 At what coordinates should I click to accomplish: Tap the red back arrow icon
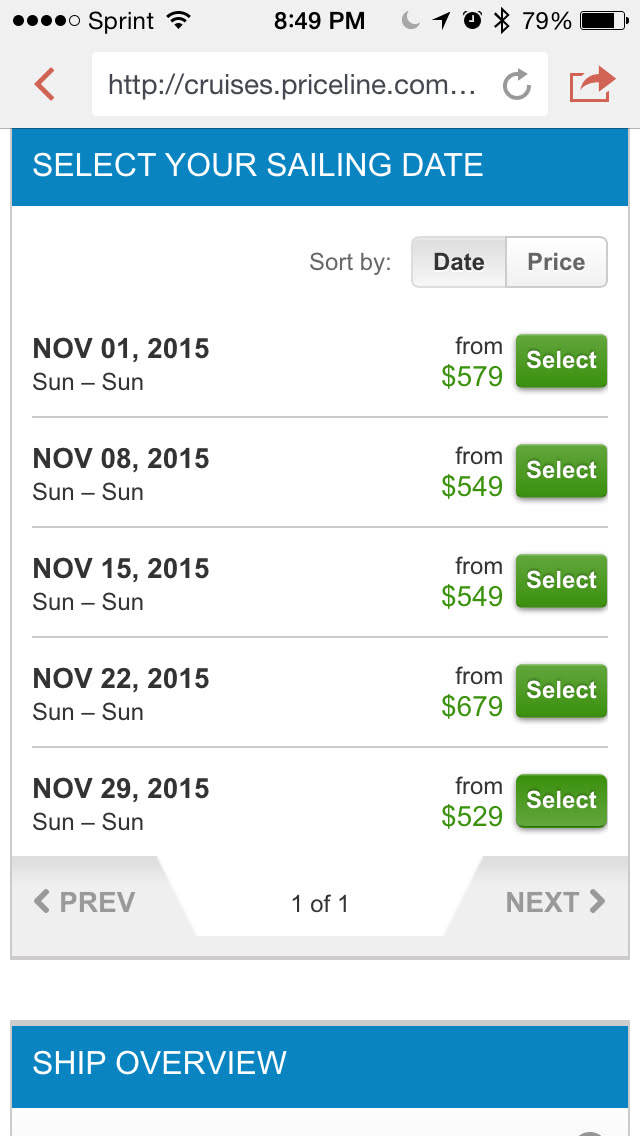pyautogui.click(x=44, y=84)
